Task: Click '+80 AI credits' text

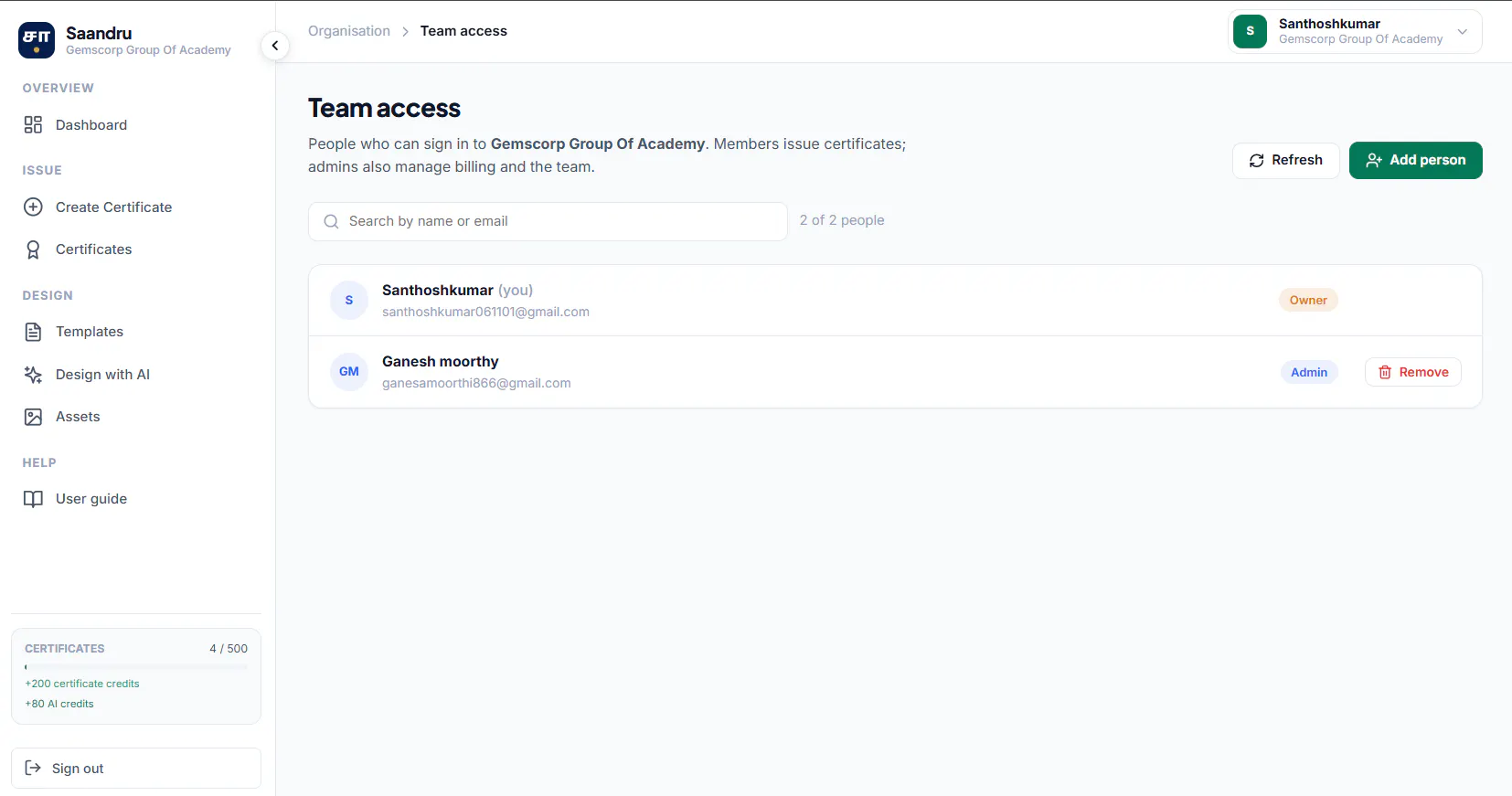Action: click(59, 704)
